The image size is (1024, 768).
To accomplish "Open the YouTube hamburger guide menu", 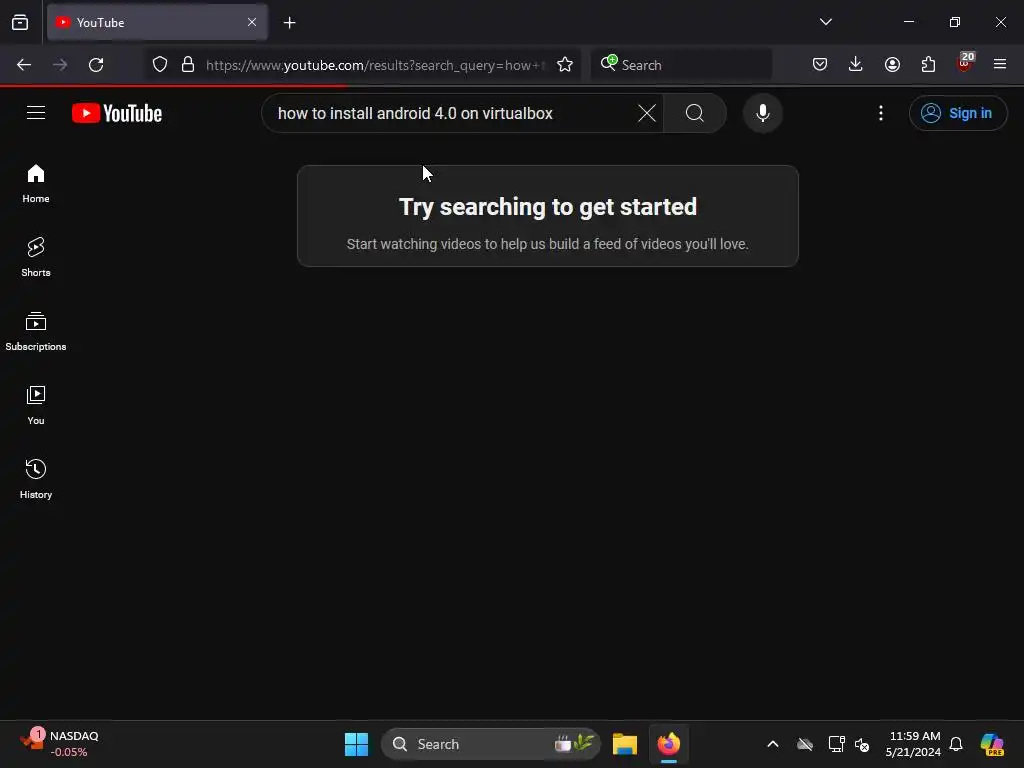I will (36, 113).
